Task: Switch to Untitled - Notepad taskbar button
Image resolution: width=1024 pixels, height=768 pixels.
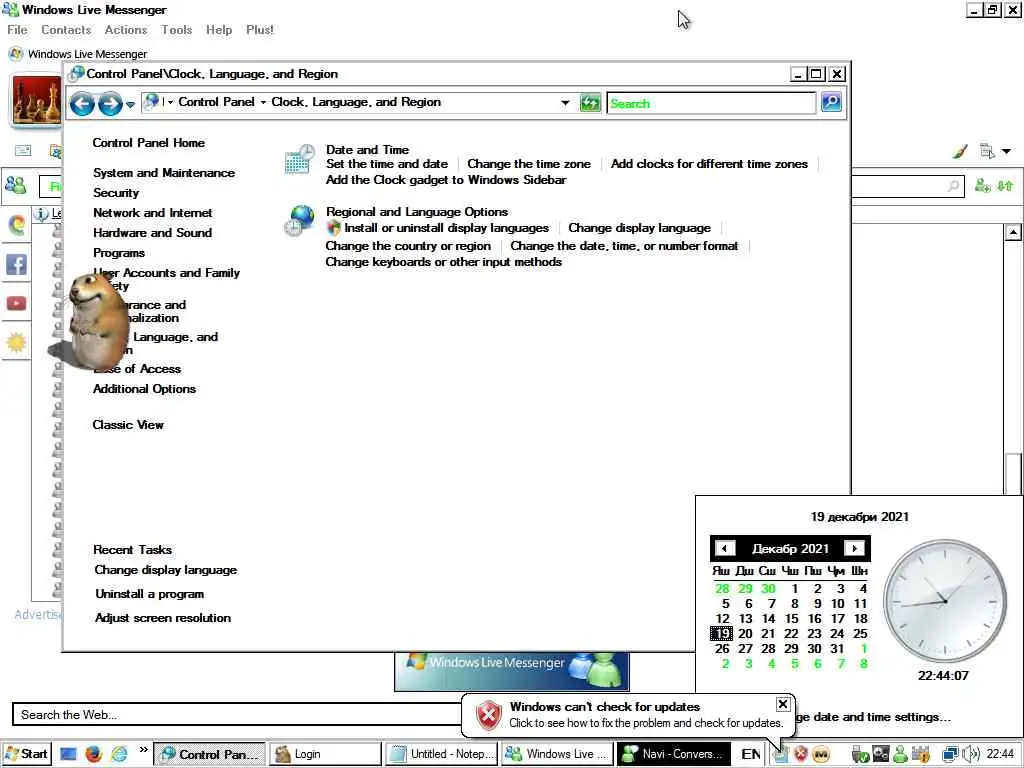Action: click(x=441, y=754)
